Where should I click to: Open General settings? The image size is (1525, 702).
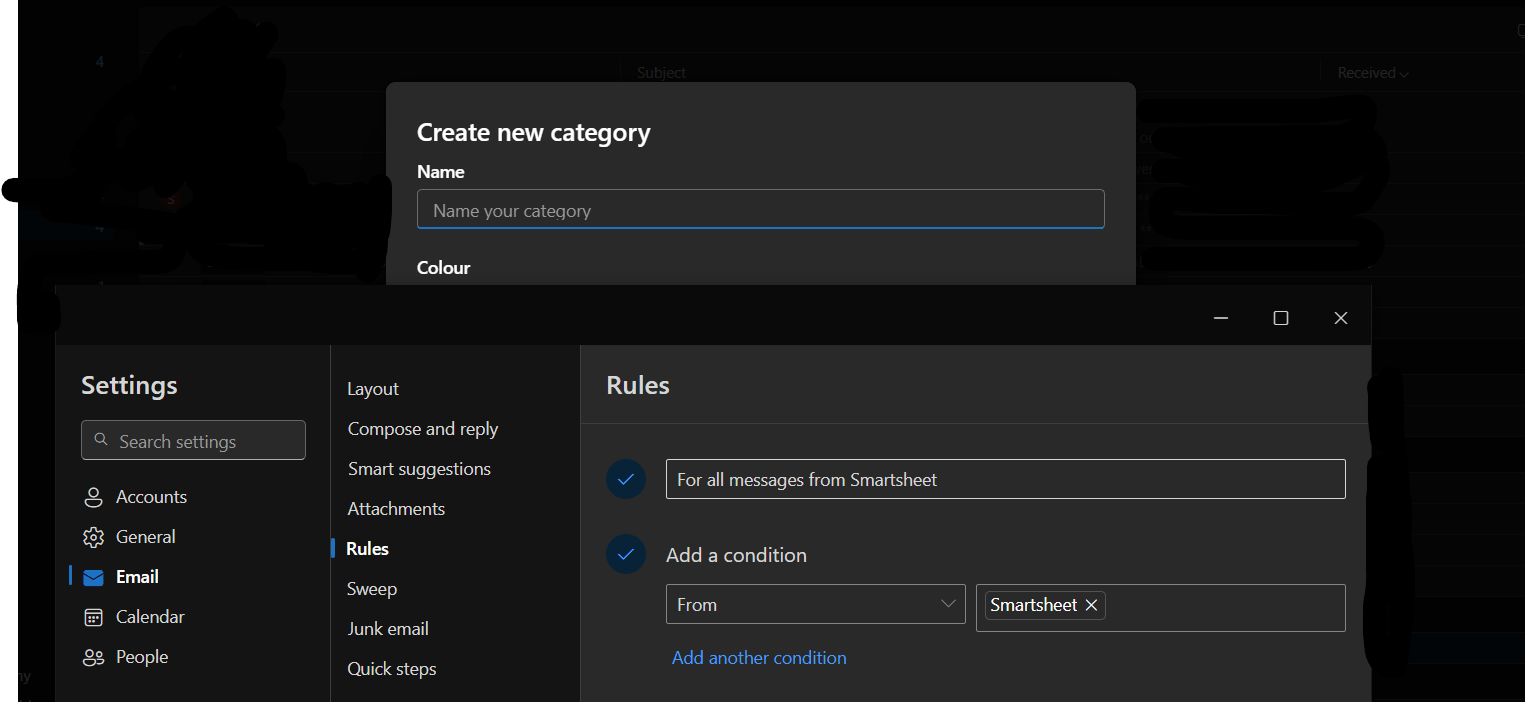coord(146,537)
